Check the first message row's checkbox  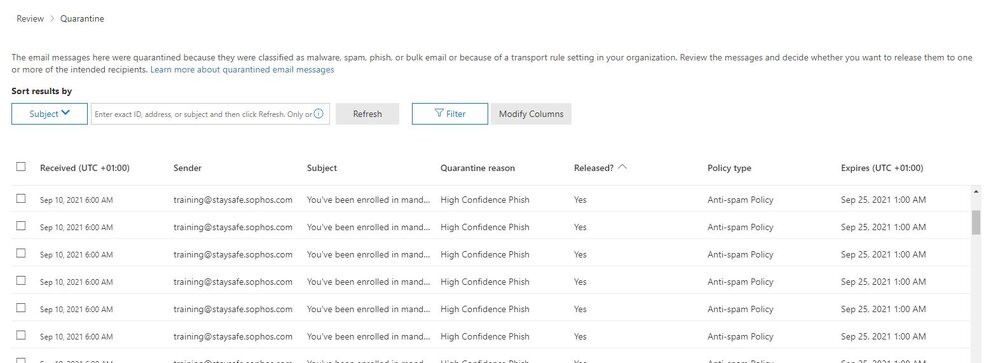[21, 198]
